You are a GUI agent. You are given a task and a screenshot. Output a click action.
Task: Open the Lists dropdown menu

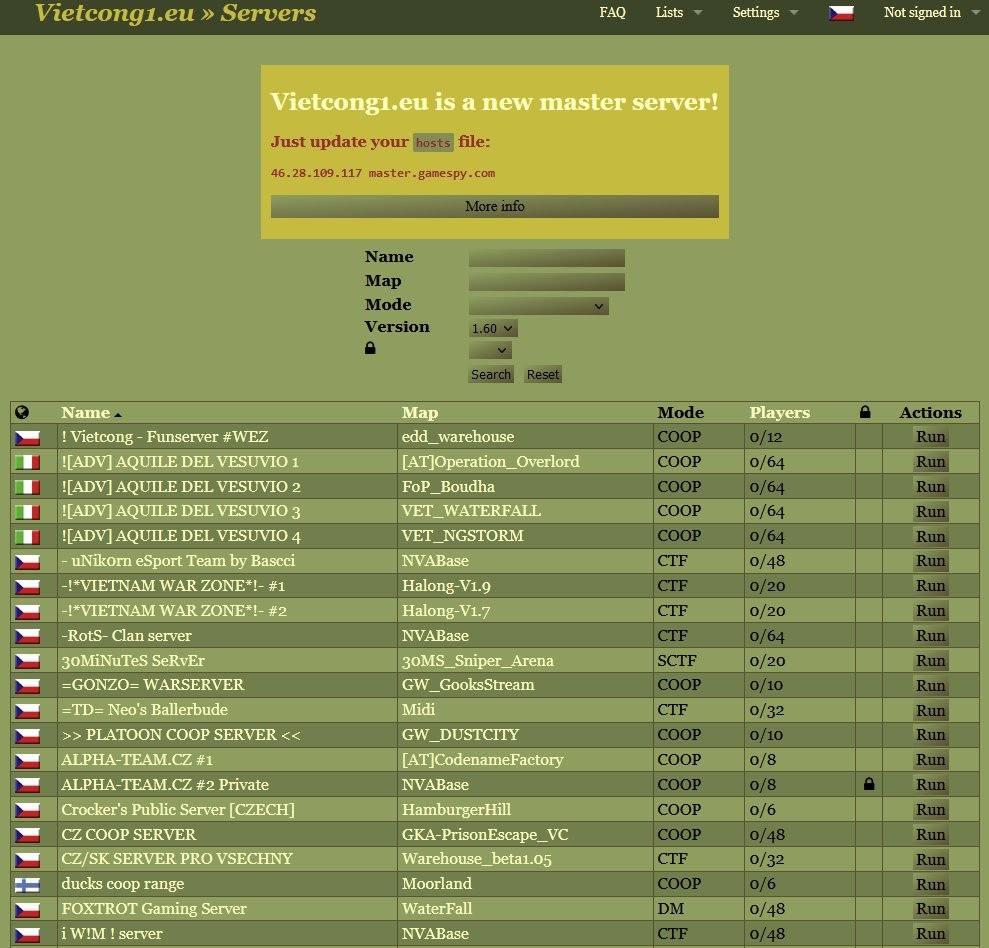point(678,13)
